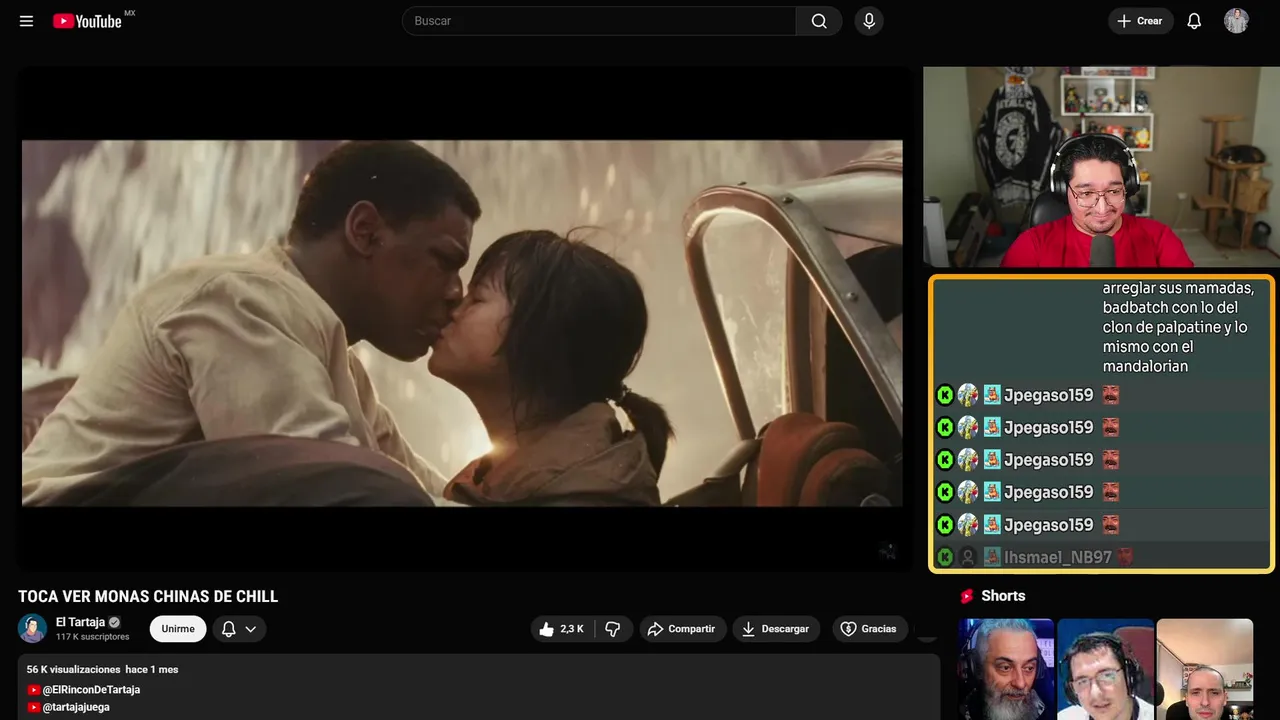Open first Shorts thumbnail, bearded man
Screen dimensions: 1280x720
1006,669
